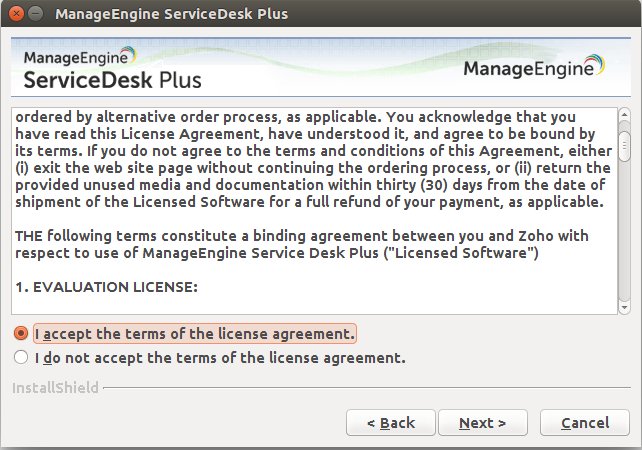Select "I accept the terms" radio button
Screen dimensions: 642x450
(x=21, y=333)
